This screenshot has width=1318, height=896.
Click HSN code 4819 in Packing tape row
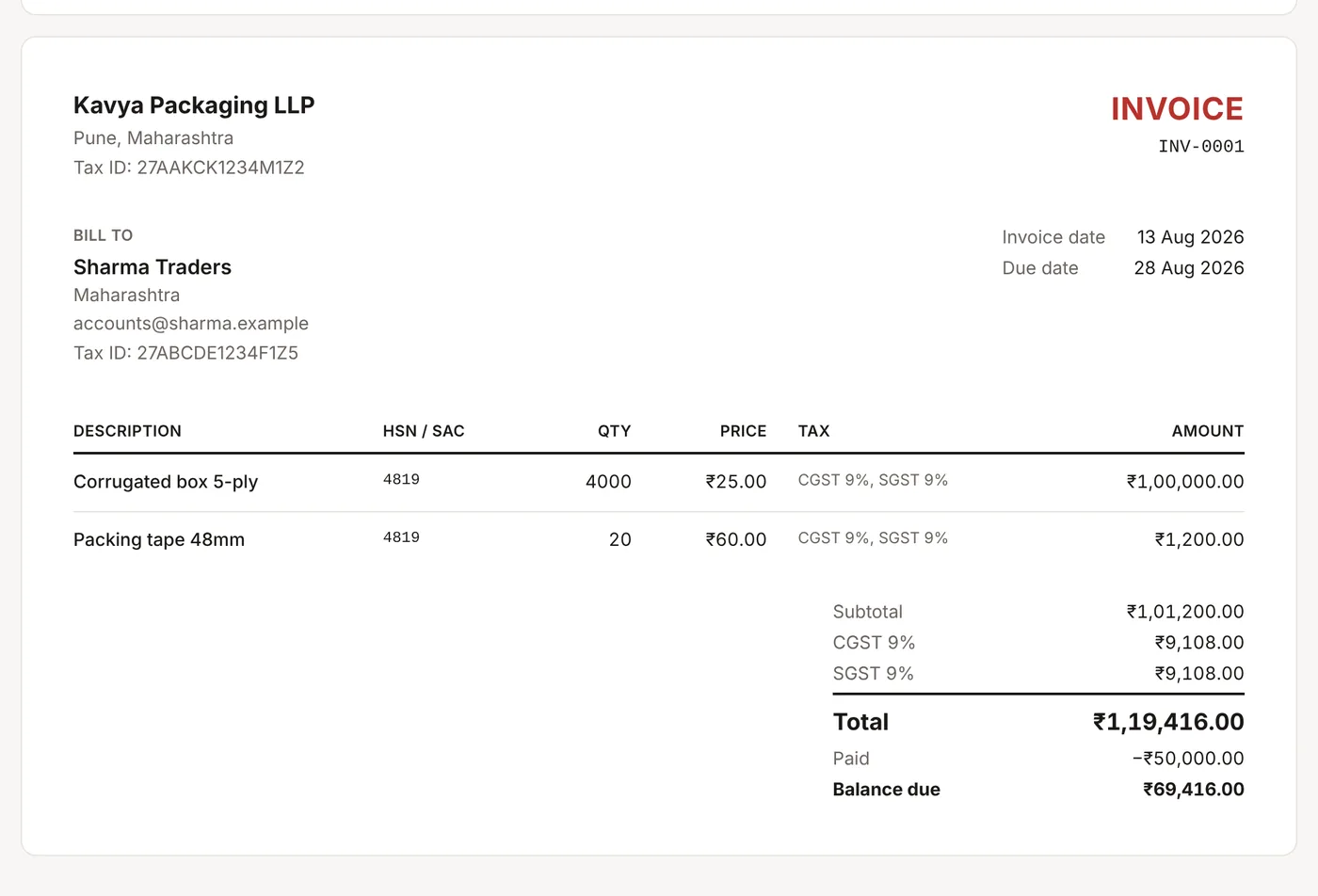pos(401,537)
